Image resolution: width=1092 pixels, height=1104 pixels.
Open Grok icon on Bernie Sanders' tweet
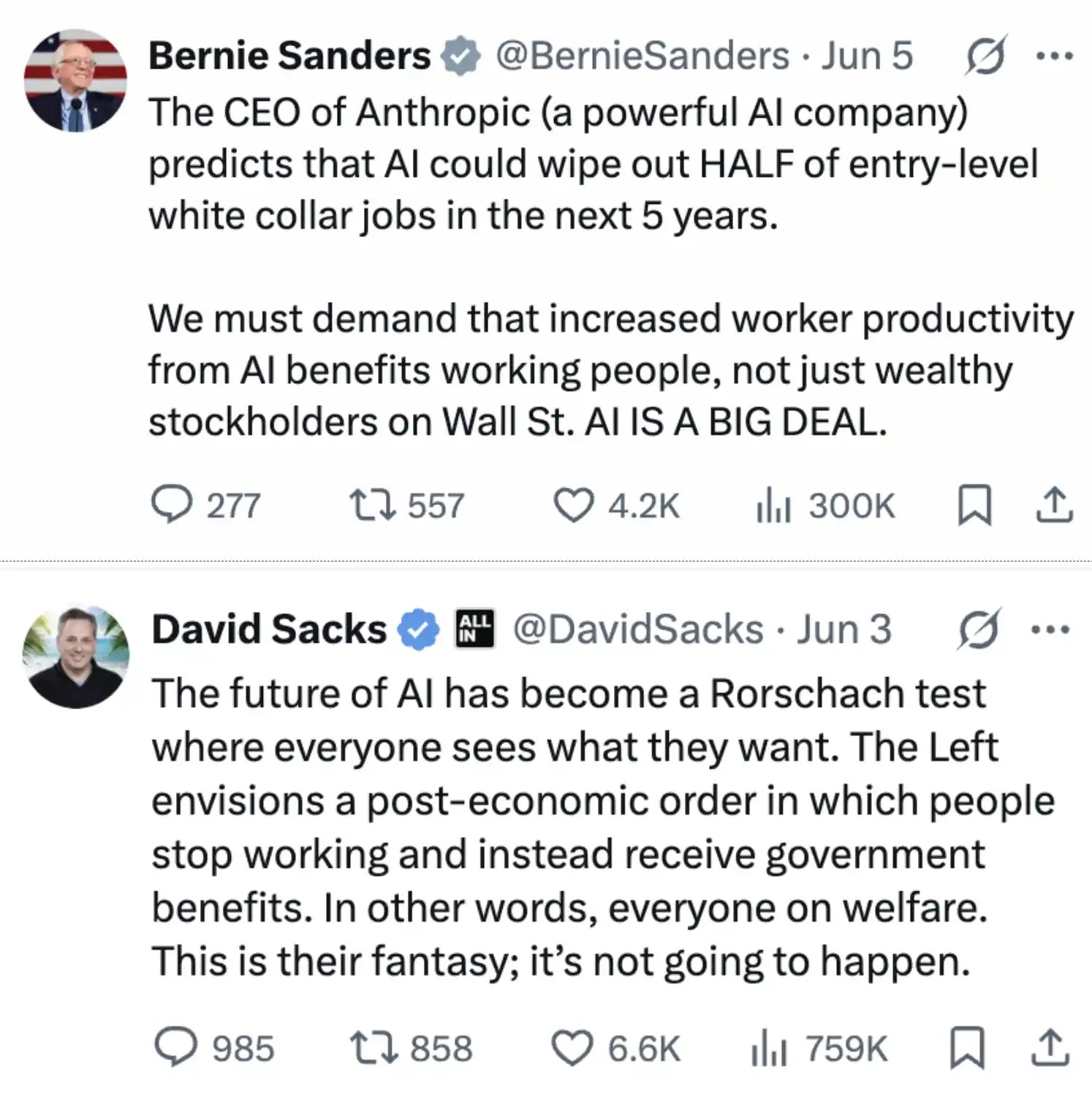(985, 56)
